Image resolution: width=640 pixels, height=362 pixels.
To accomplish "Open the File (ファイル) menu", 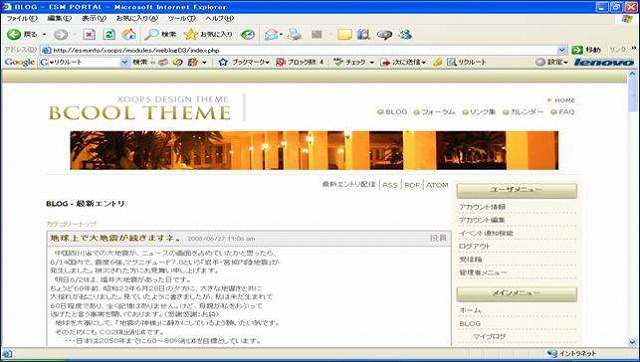I will pos(22,19).
